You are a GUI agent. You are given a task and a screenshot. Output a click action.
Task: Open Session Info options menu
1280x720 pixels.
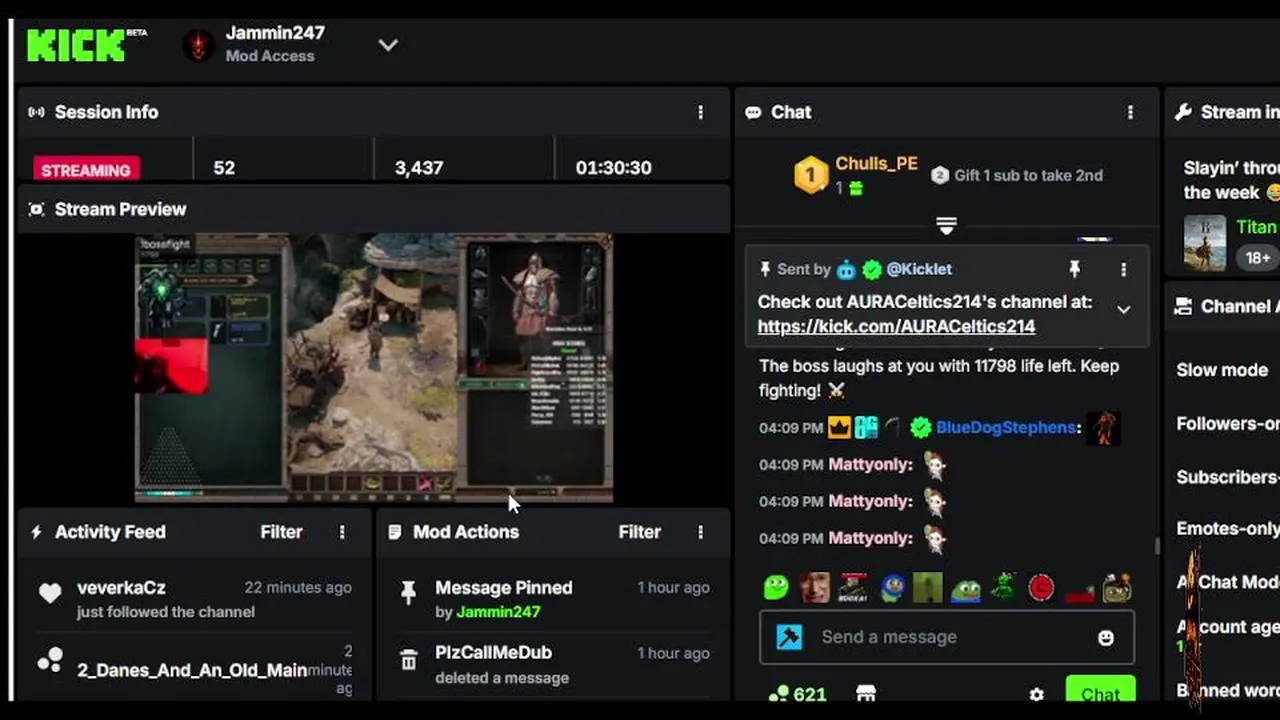coord(700,112)
